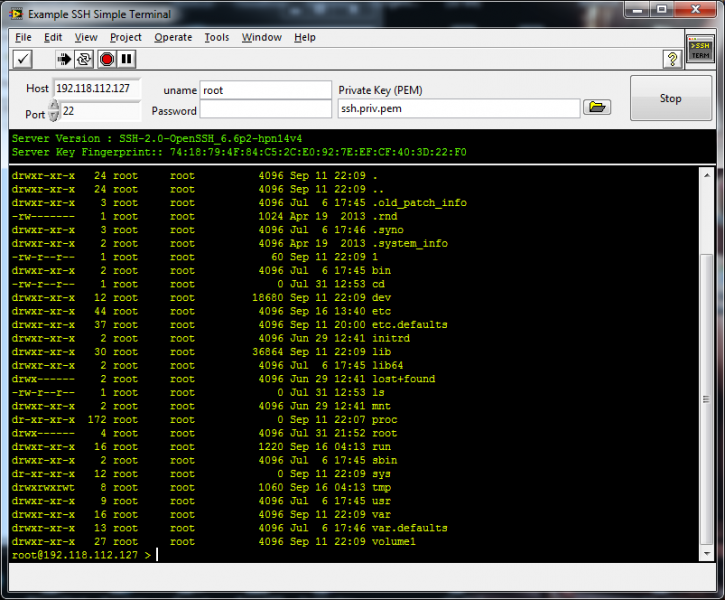This screenshot has height=600, width=725.
Task: Click the Run arrow toolbar icon
Action: click(x=63, y=59)
